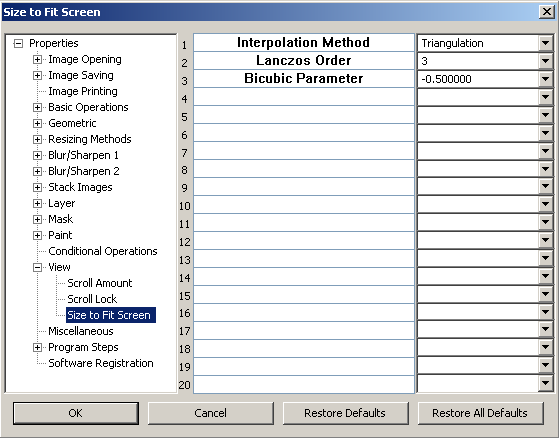Expand the Basic Operations node
Screen dimensions: 559x438
(x=37, y=107)
